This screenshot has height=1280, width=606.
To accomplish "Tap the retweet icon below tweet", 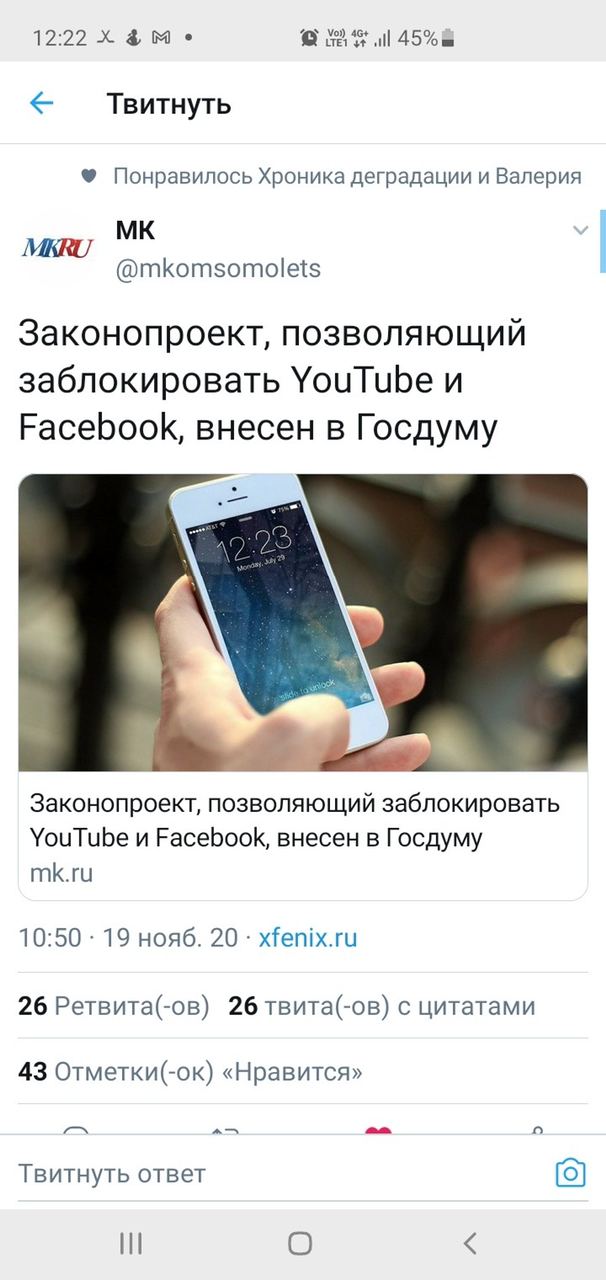I will [x=225, y=1131].
